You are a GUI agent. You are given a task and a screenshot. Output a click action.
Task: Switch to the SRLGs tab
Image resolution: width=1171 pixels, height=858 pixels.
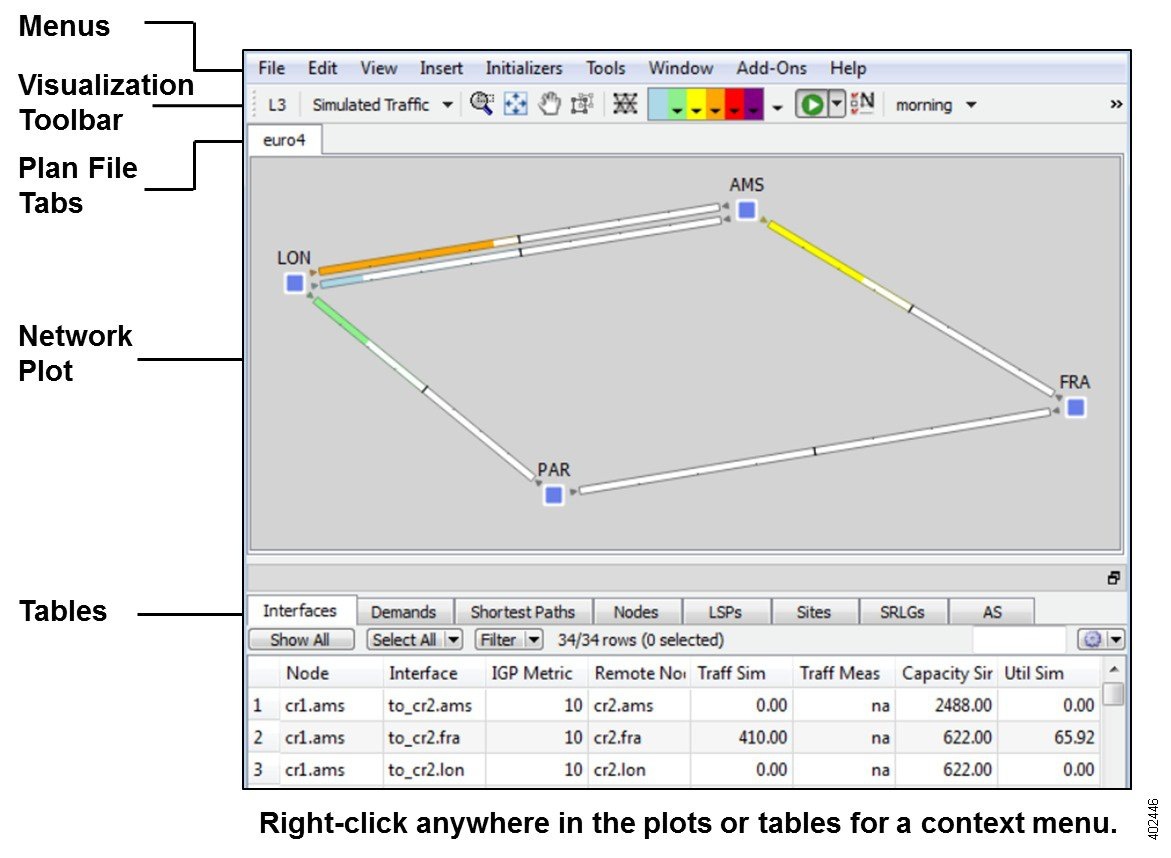[902, 612]
